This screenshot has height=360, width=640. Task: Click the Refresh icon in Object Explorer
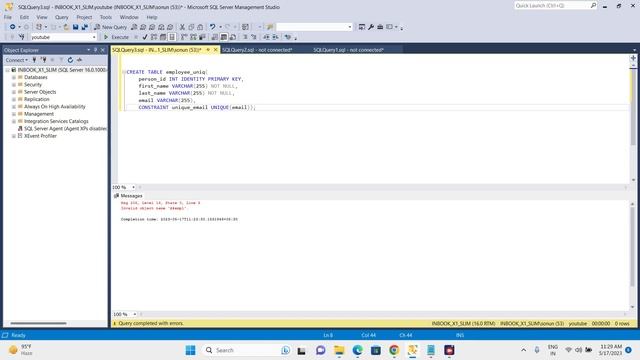[70, 60]
